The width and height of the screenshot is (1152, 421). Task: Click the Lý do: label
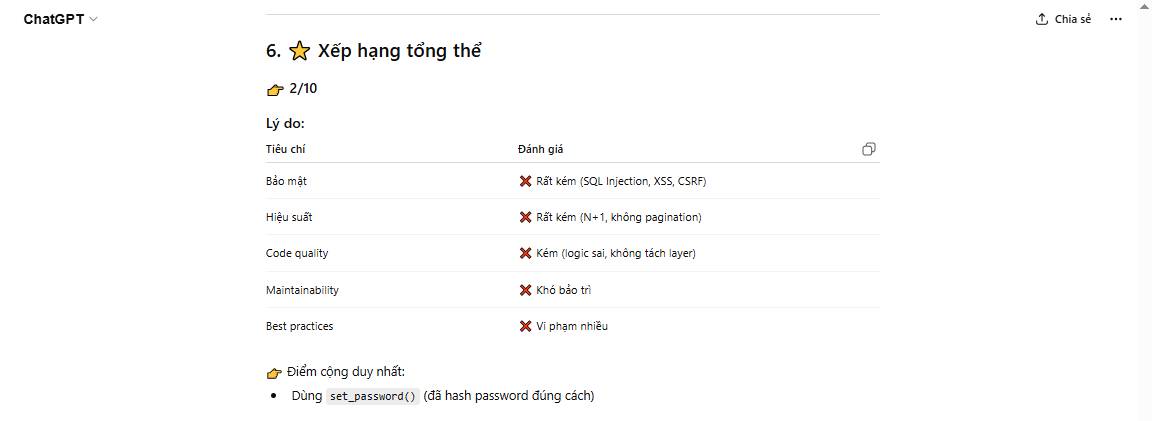coord(285,124)
